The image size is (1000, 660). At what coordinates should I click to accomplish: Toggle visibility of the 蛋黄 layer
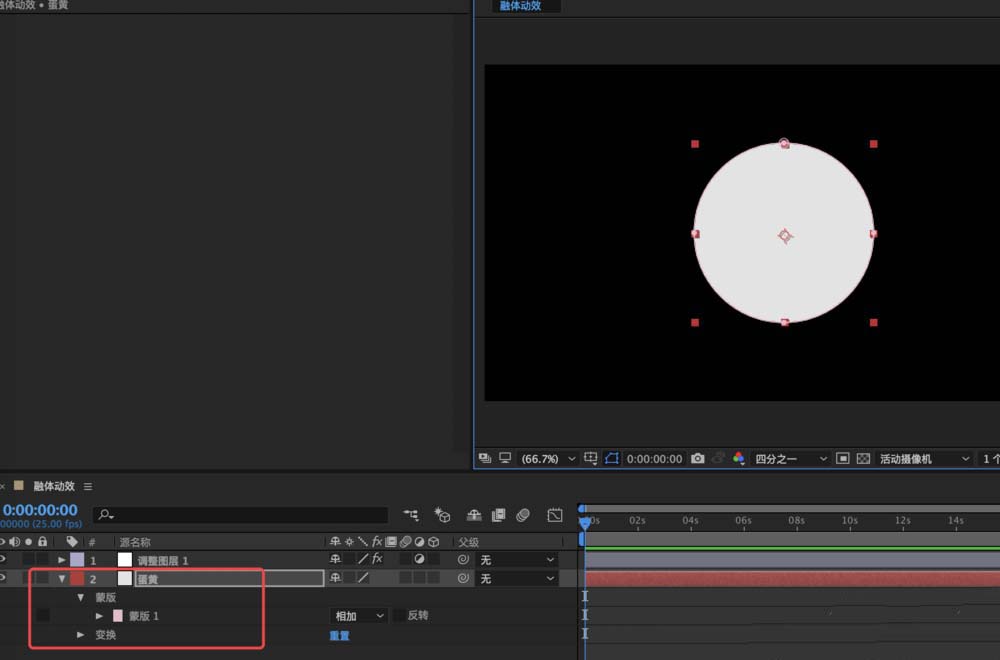click(x=3, y=578)
